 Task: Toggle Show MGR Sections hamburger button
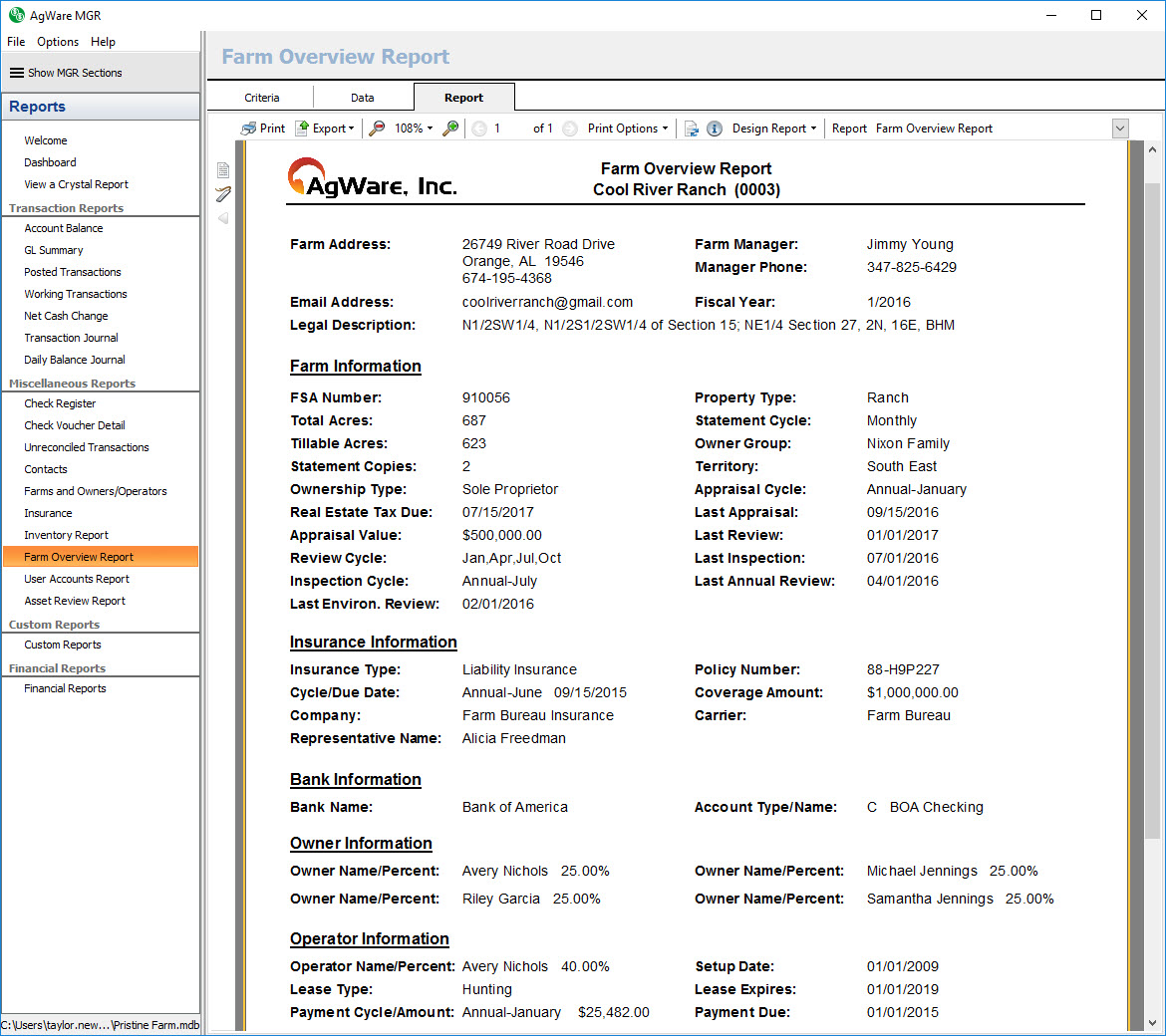point(17,73)
